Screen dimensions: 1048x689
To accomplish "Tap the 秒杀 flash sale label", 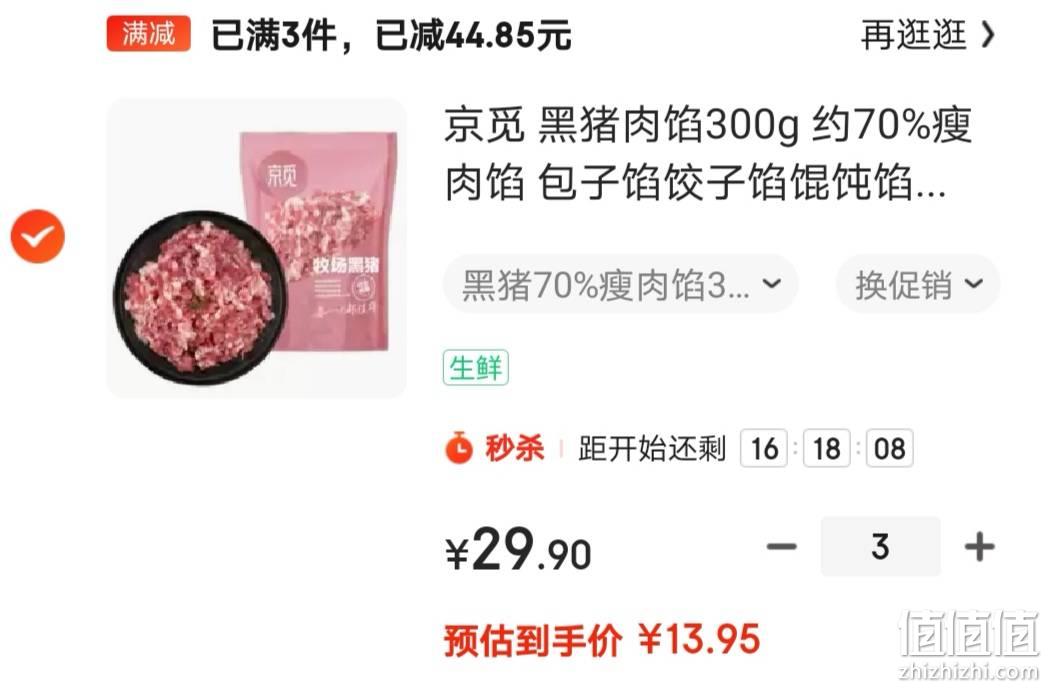I will pos(514,448).
